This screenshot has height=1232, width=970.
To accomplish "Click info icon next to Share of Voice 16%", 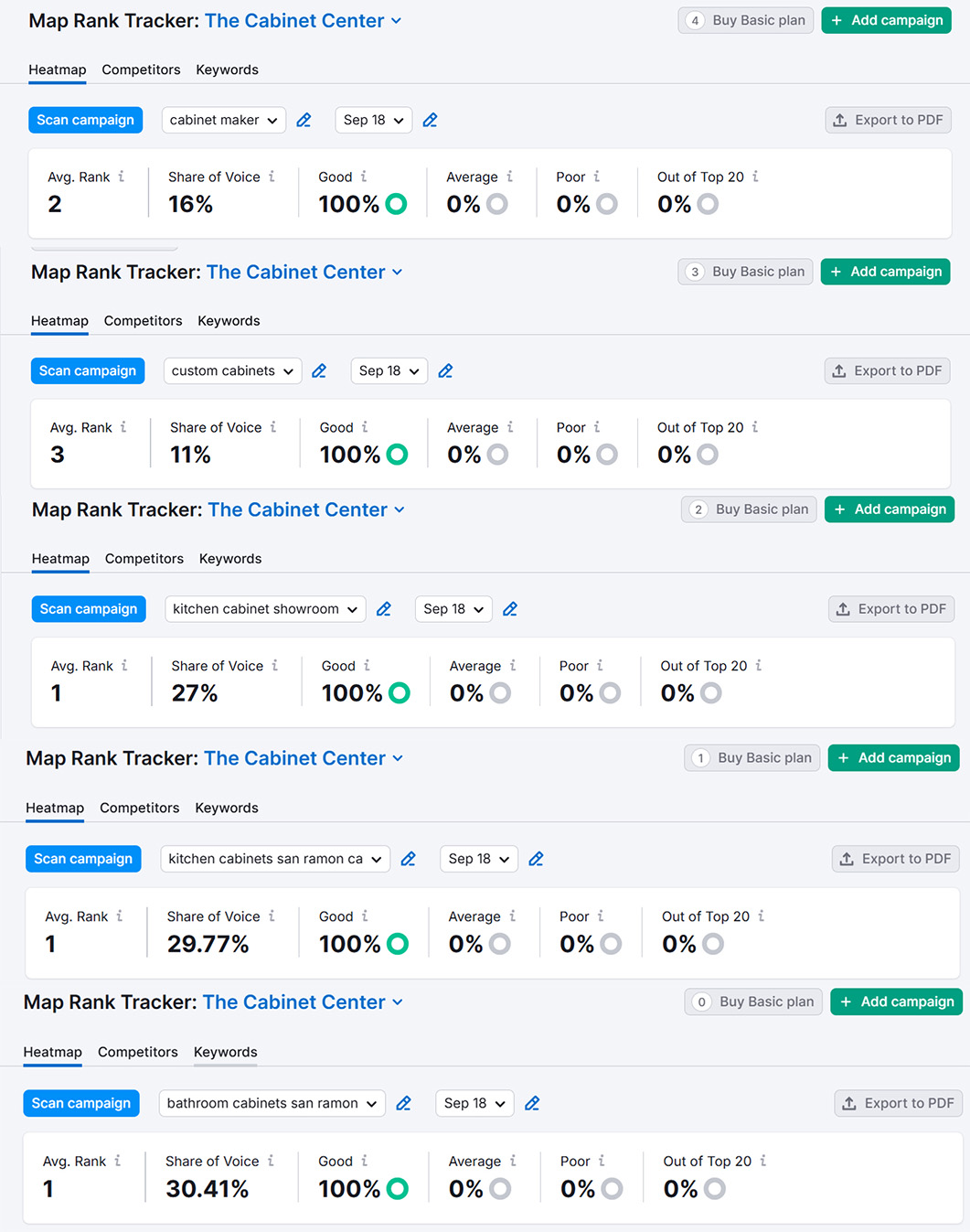I will click(x=272, y=177).
